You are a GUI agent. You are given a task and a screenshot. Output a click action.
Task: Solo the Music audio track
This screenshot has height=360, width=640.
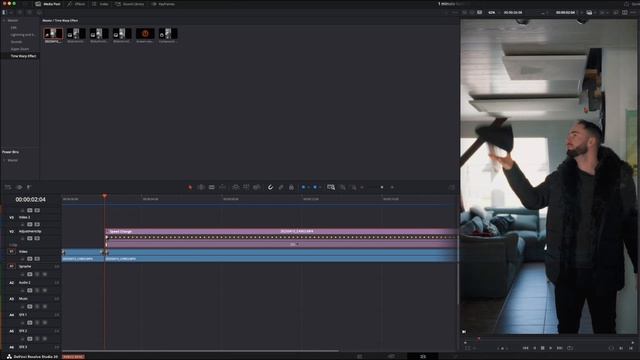tap(37, 307)
